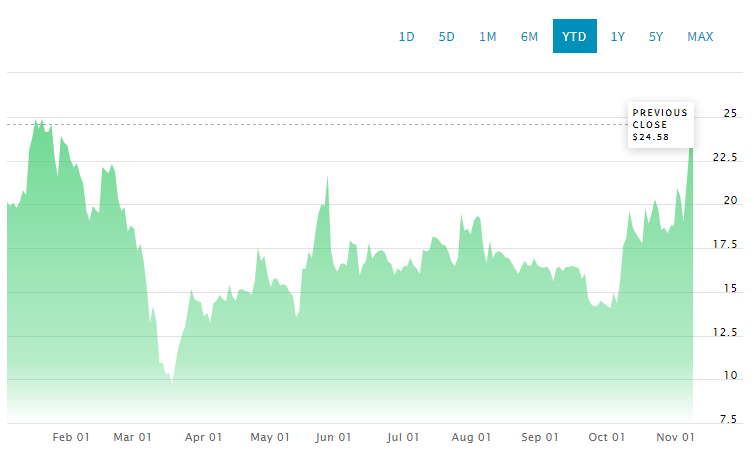Click the Jun 01 axis label
This screenshot has width=754, height=460.
tap(332, 437)
